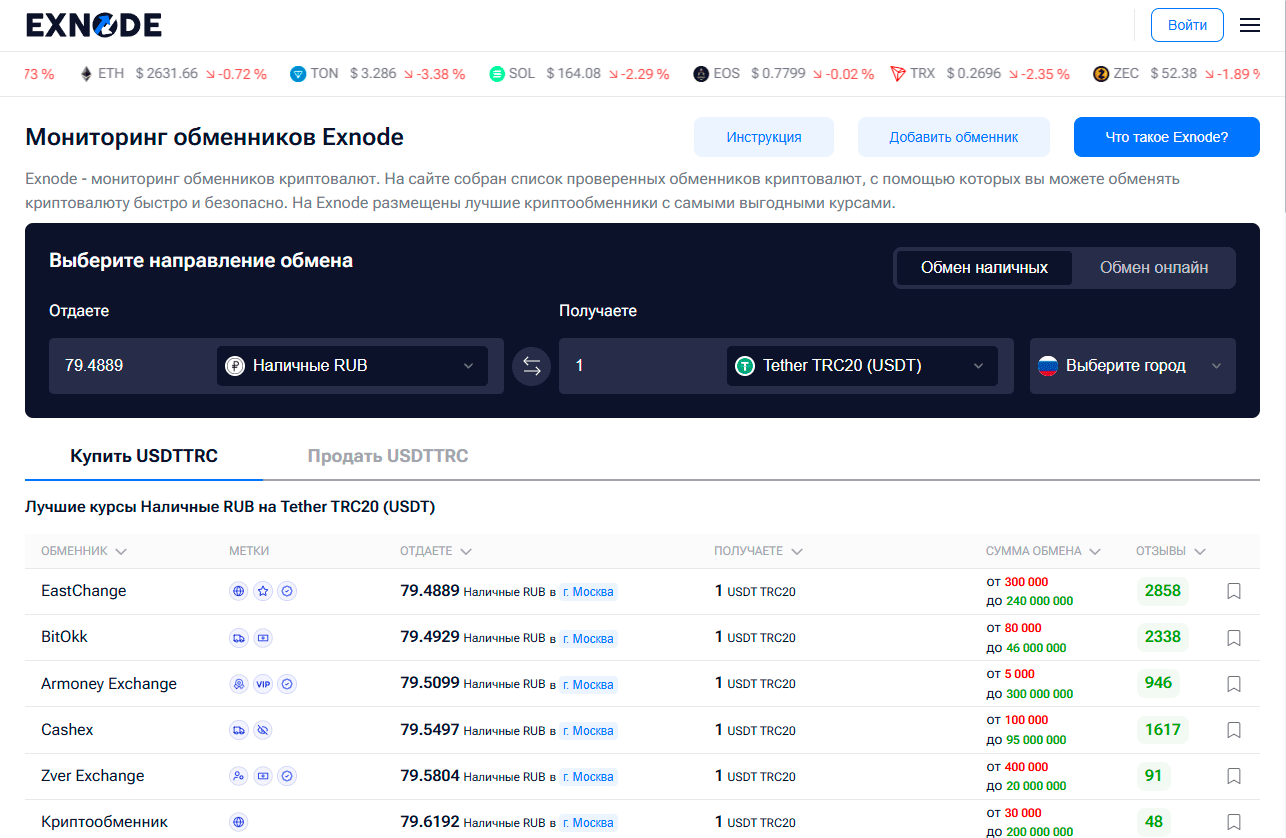Click the VIP badge for Armoney Exchange
The image size is (1286, 838).
[263, 684]
